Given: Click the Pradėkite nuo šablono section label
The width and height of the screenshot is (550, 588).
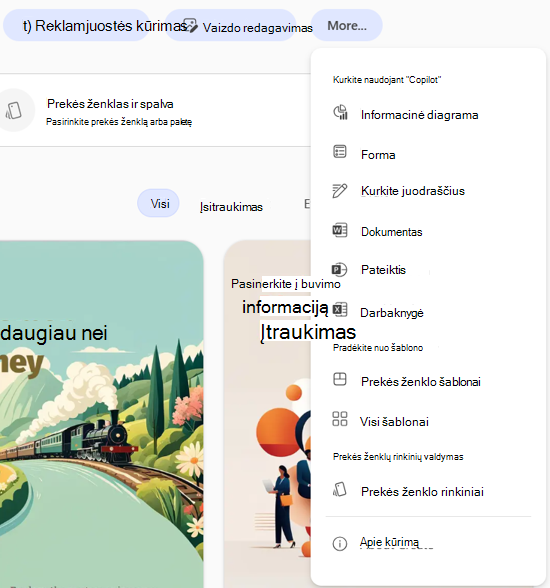Looking at the screenshot, I should click(378, 348).
